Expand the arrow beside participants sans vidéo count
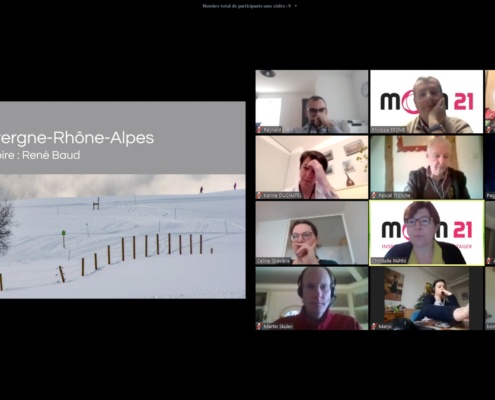Image resolution: width=495 pixels, height=400 pixels. coord(296,6)
